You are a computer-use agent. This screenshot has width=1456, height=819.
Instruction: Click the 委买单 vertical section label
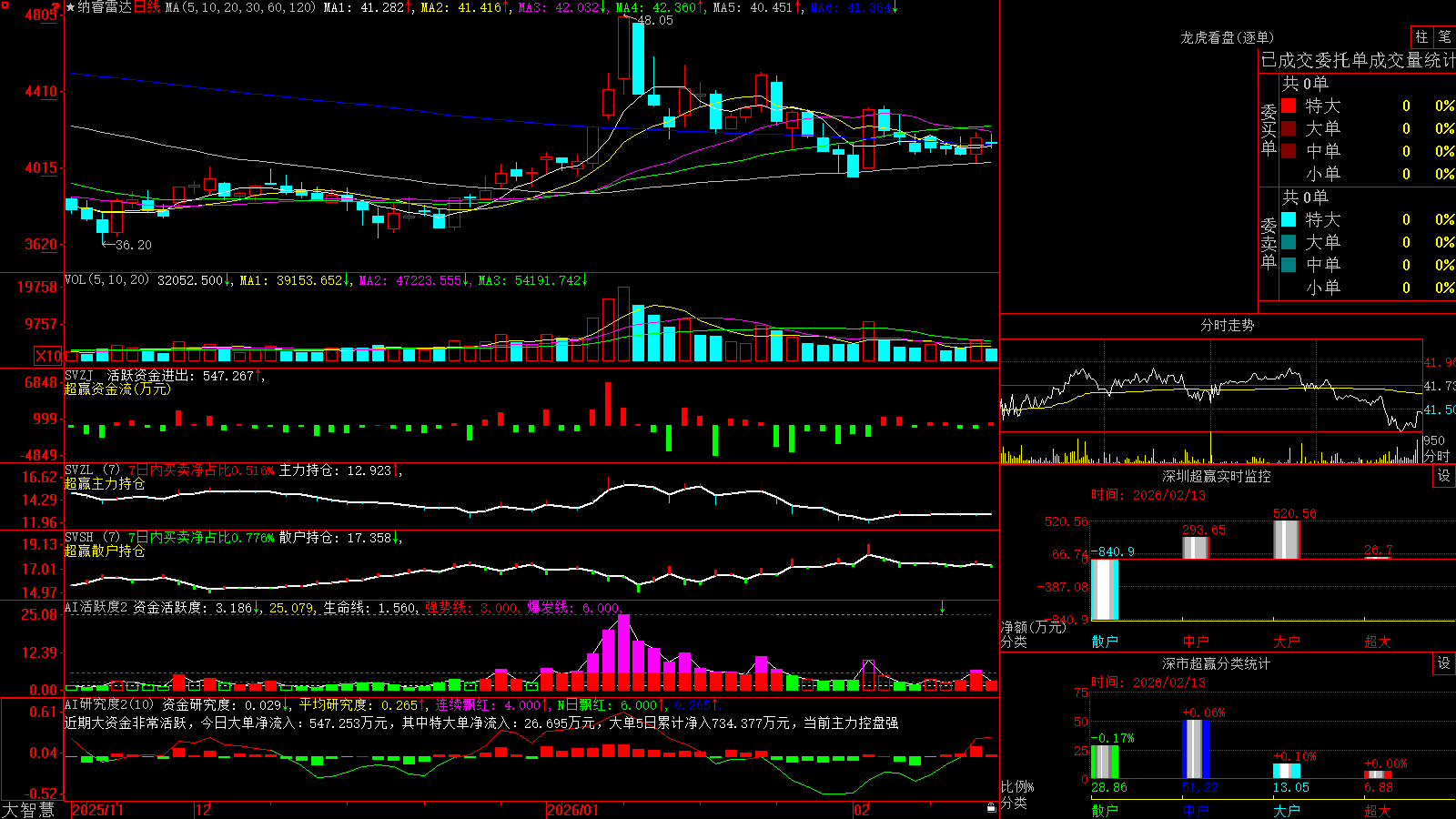pyautogui.click(x=1269, y=129)
